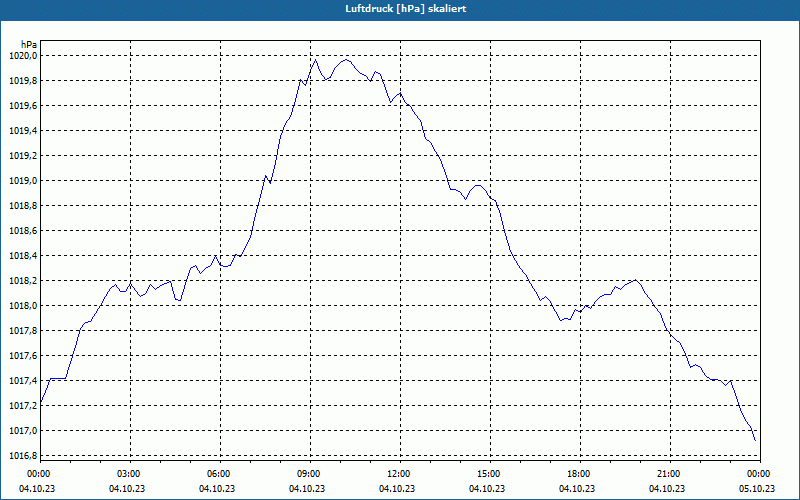Viewport: 800px width, 500px height.
Task: Click the 1018,2 y-axis label
Action: tap(23, 281)
